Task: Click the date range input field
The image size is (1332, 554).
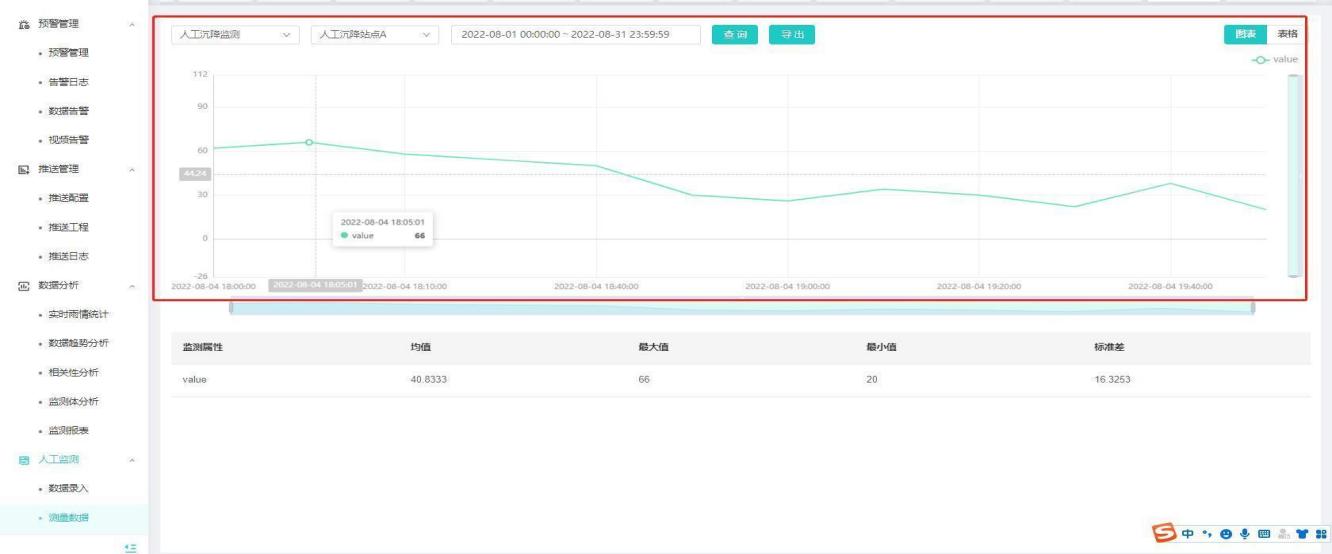Action: [x=576, y=34]
